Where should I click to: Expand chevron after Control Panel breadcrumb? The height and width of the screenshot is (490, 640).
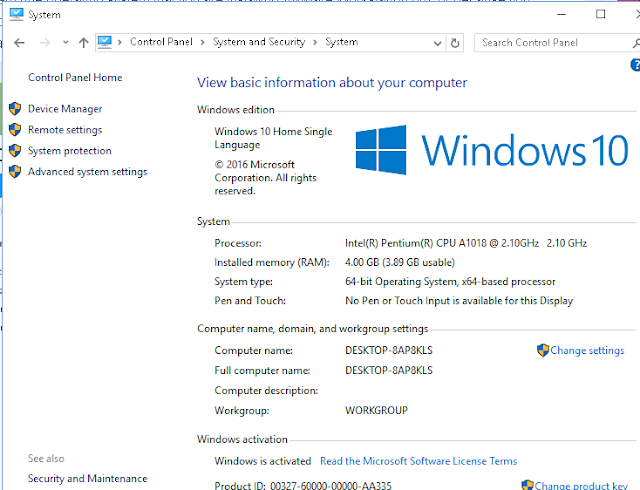[x=202, y=42]
